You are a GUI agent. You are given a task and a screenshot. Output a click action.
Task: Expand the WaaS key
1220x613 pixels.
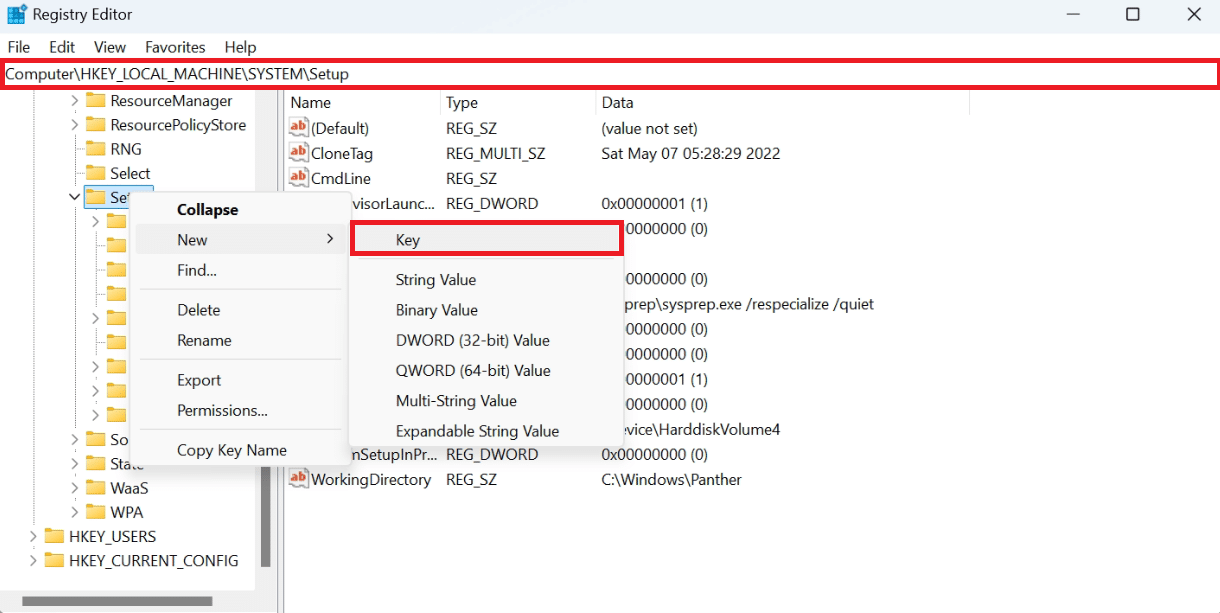click(x=74, y=488)
